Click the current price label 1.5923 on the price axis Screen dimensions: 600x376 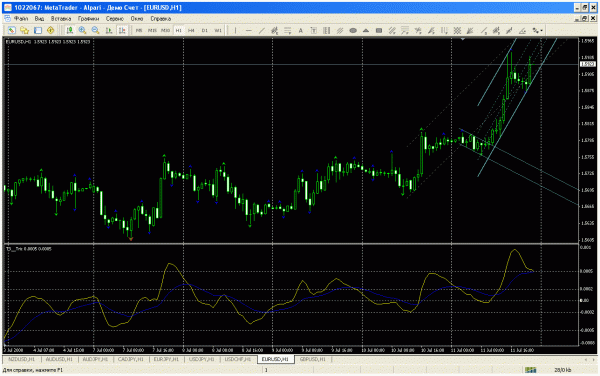[x=588, y=64]
